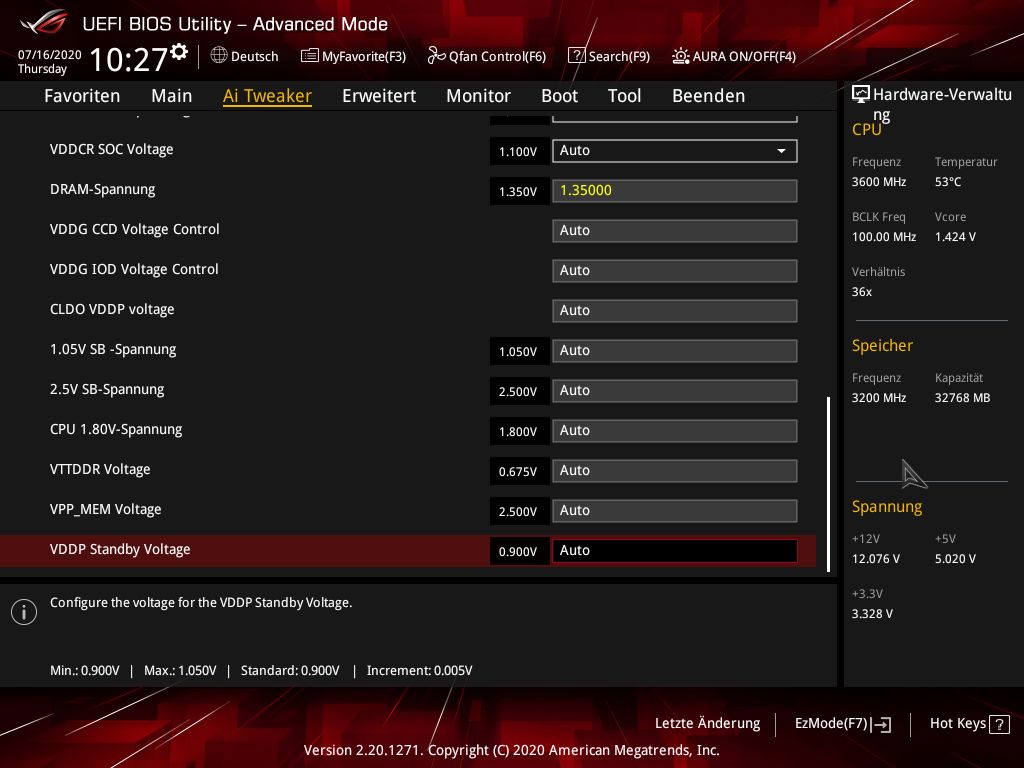
Task: Click the AURA light icon
Action: pos(680,56)
